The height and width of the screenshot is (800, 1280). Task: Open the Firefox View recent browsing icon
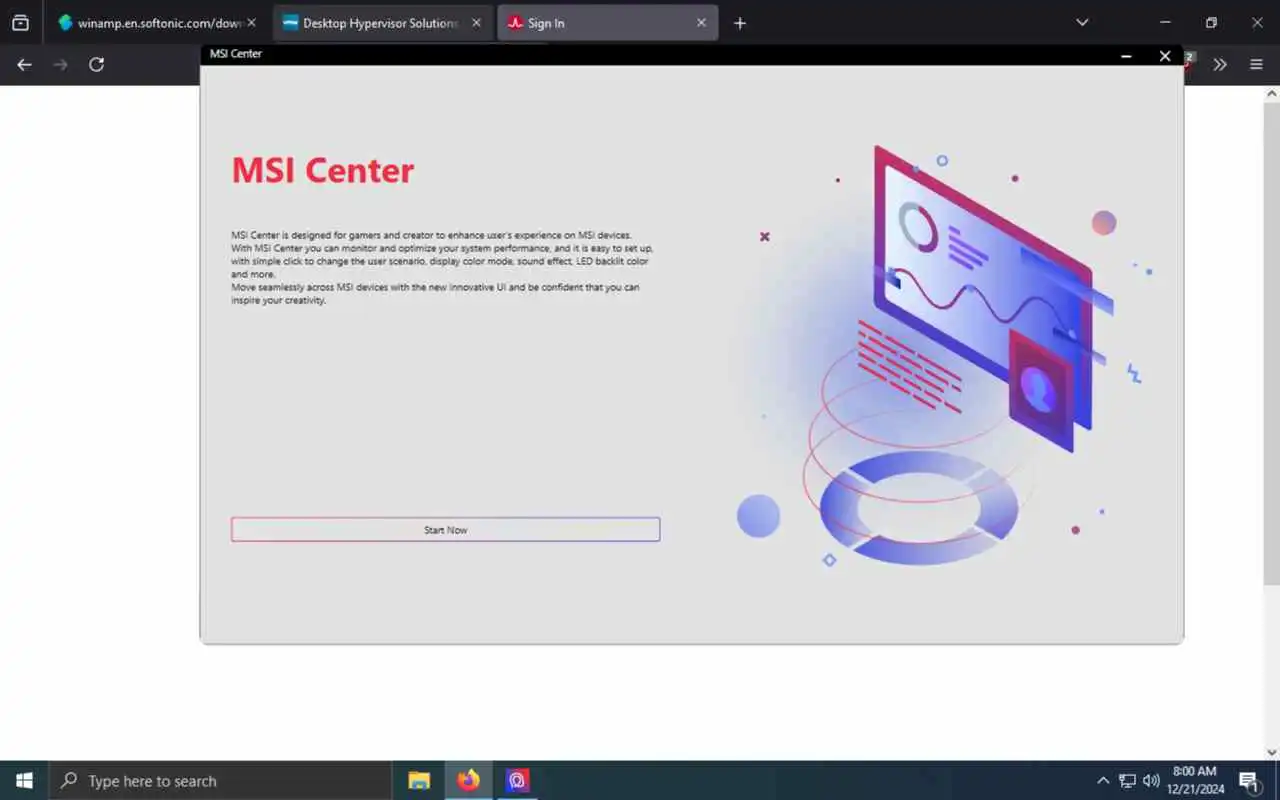(20, 23)
